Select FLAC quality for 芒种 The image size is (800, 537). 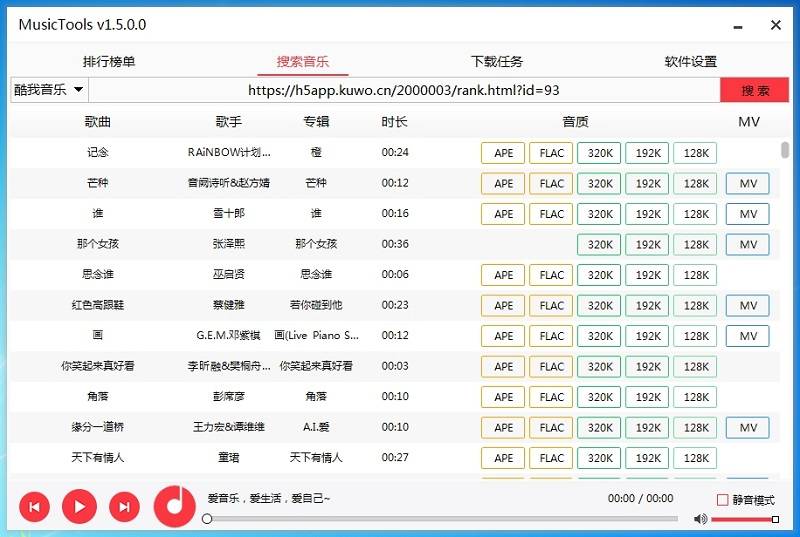pyautogui.click(x=552, y=184)
